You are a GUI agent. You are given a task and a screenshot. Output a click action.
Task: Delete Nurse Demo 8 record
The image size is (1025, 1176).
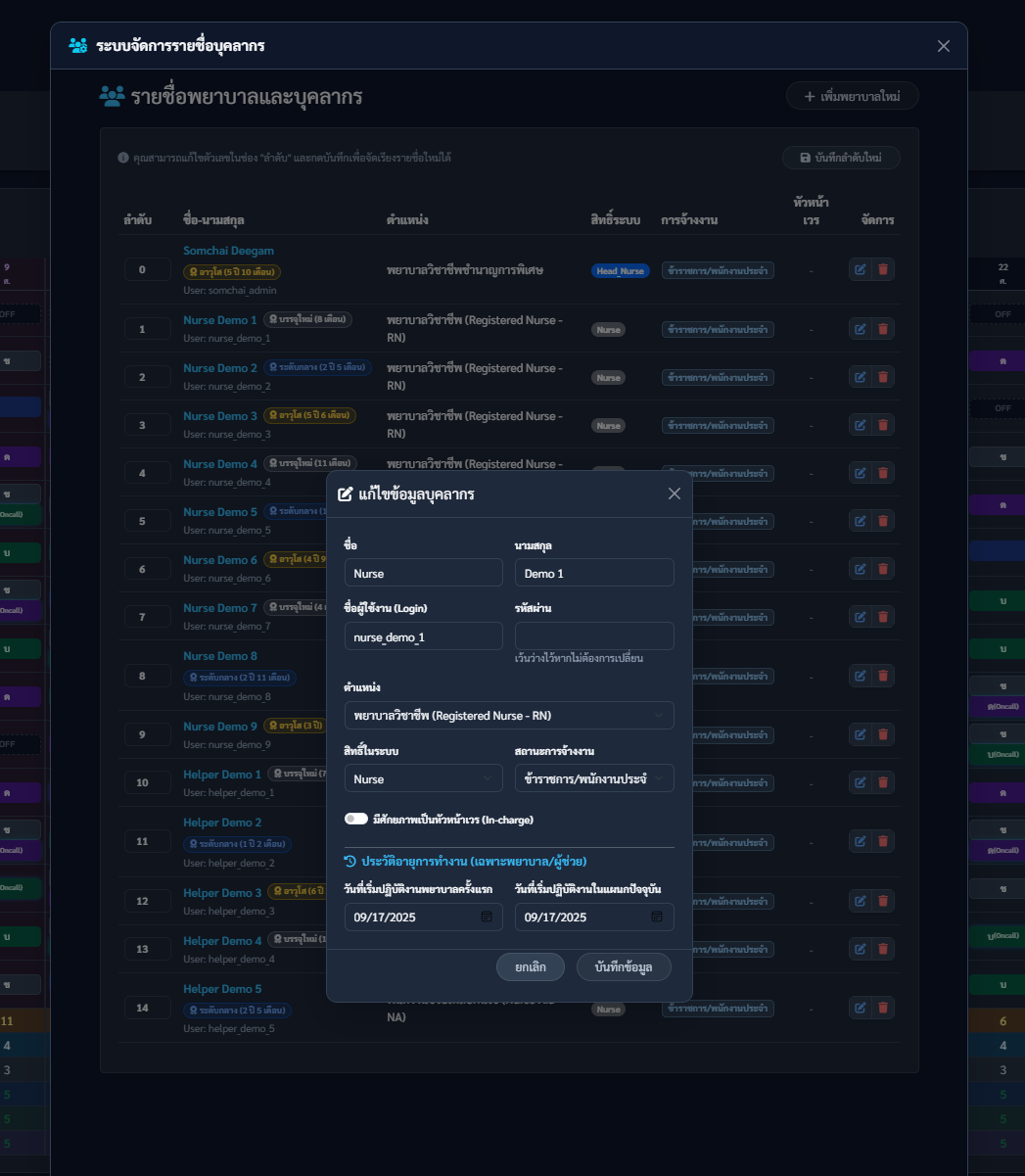[883, 676]
